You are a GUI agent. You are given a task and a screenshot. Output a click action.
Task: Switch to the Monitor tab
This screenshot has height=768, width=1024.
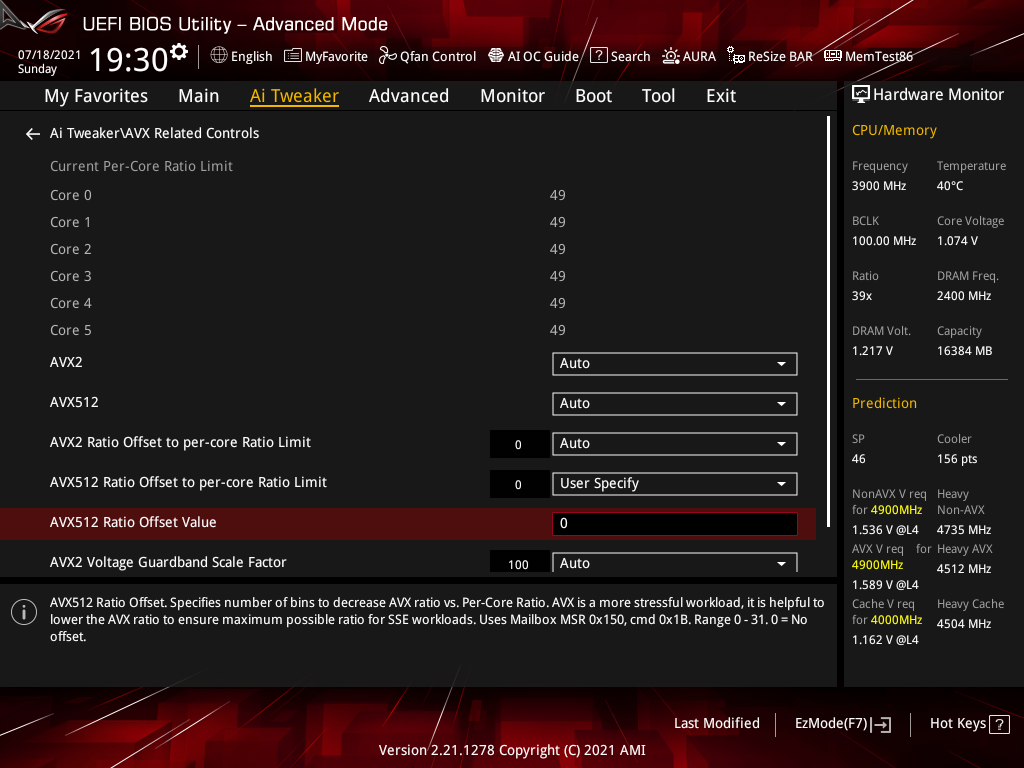512,95
